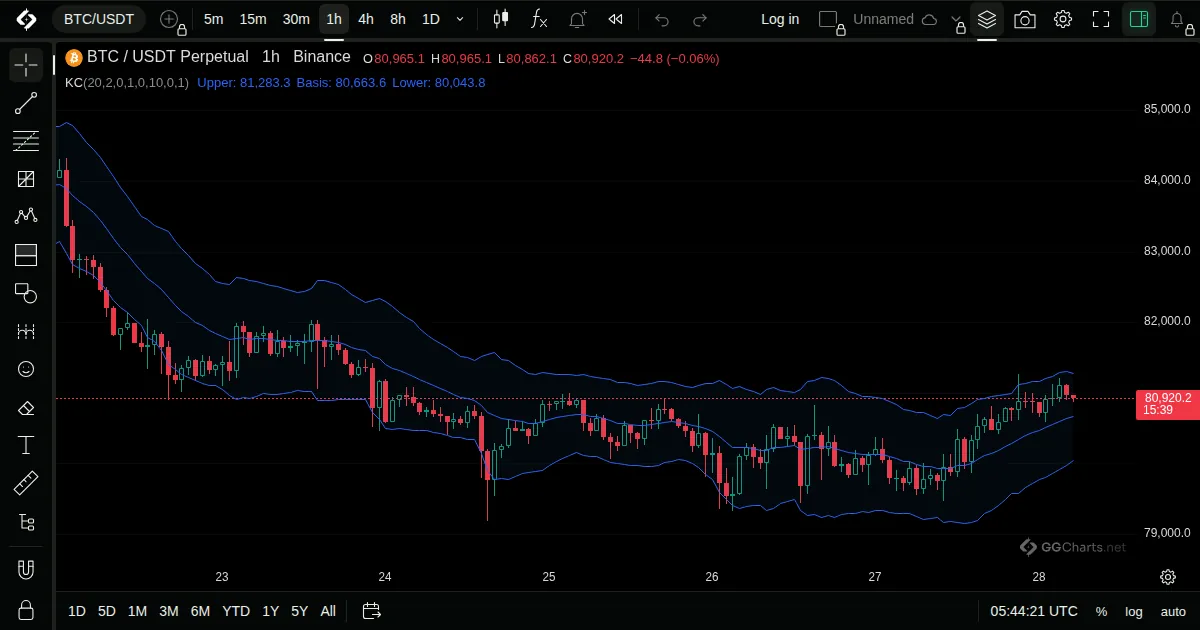This screenshot has width=1200, height=630.
Task: Switch to the 1D timeframe
Action: pos(431,19)
